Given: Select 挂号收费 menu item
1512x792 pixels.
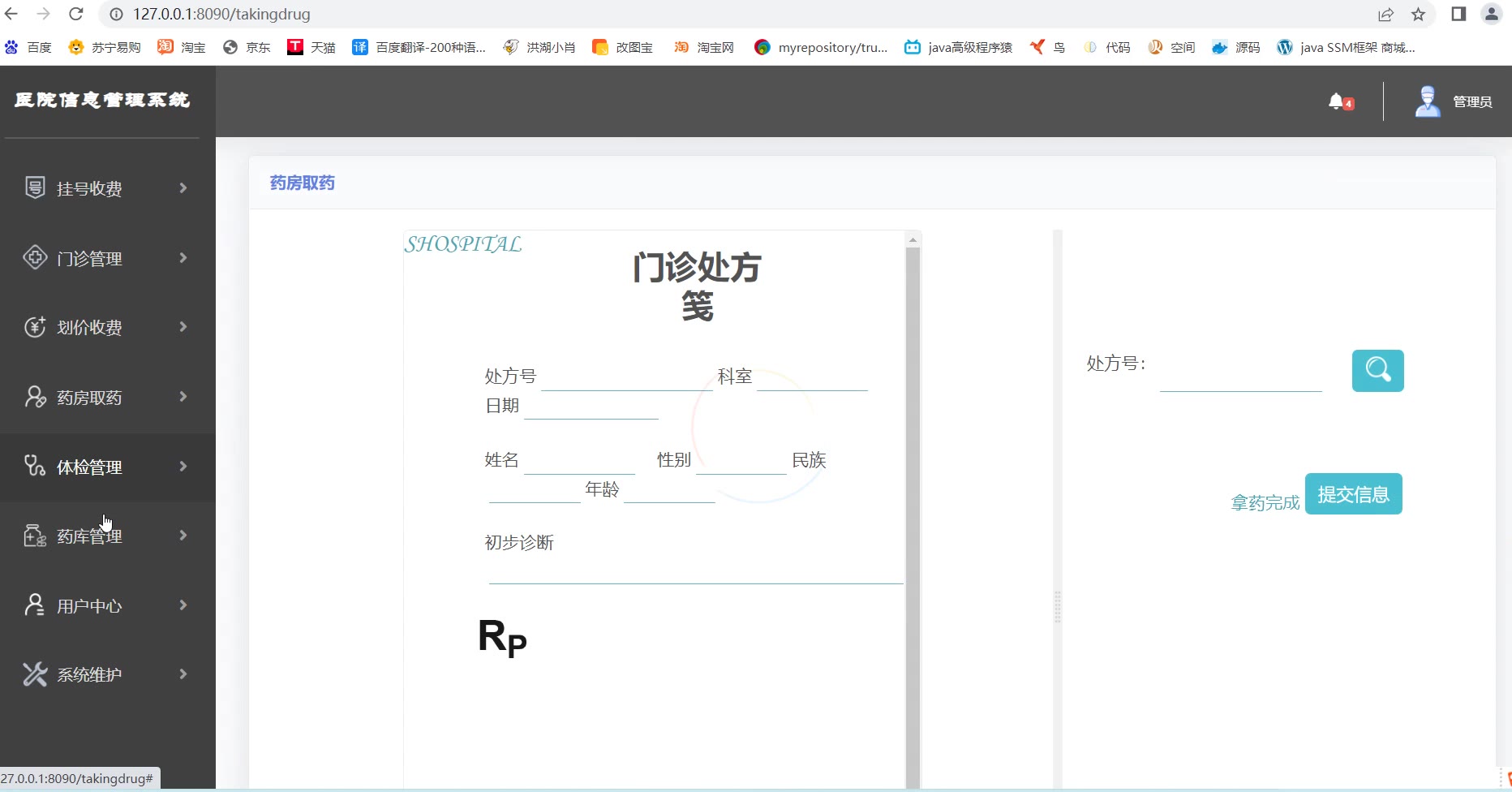Looking at the screenshot, I should tap(107, 188).
